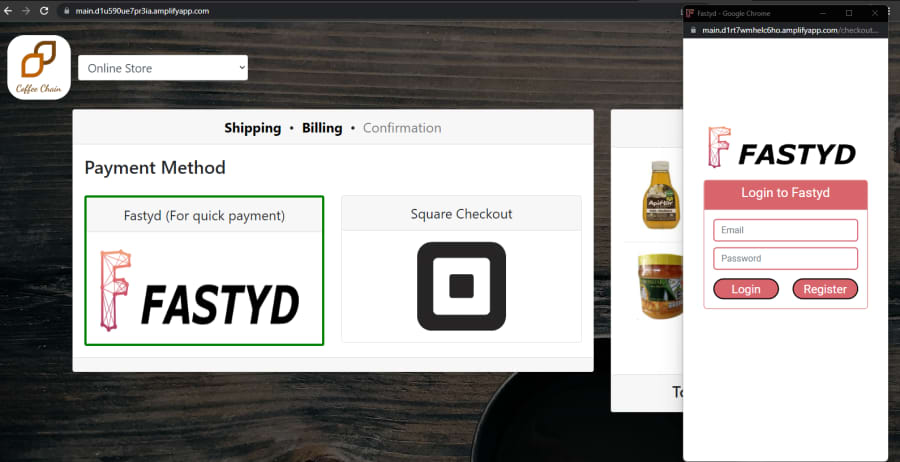Click the Register button
The width and height of the screenshot is (900, 462).
(825, 289)
